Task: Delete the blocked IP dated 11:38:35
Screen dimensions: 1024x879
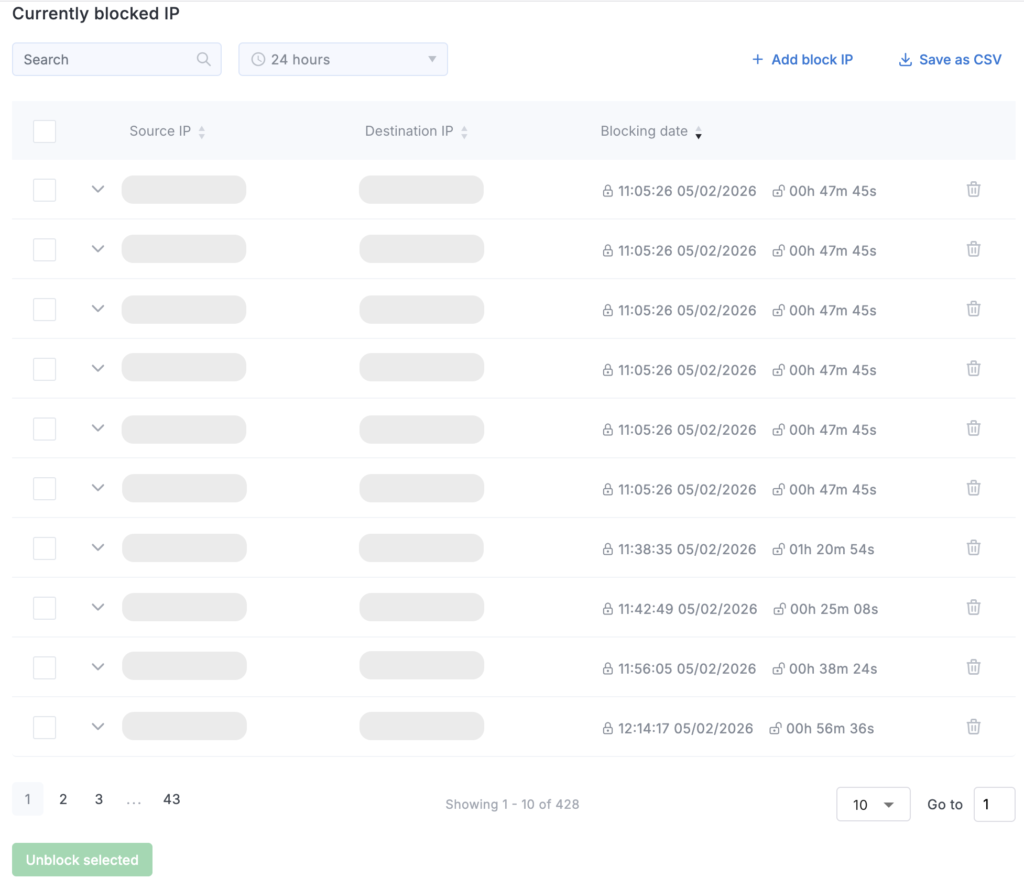Action: (x=973, y=548)
